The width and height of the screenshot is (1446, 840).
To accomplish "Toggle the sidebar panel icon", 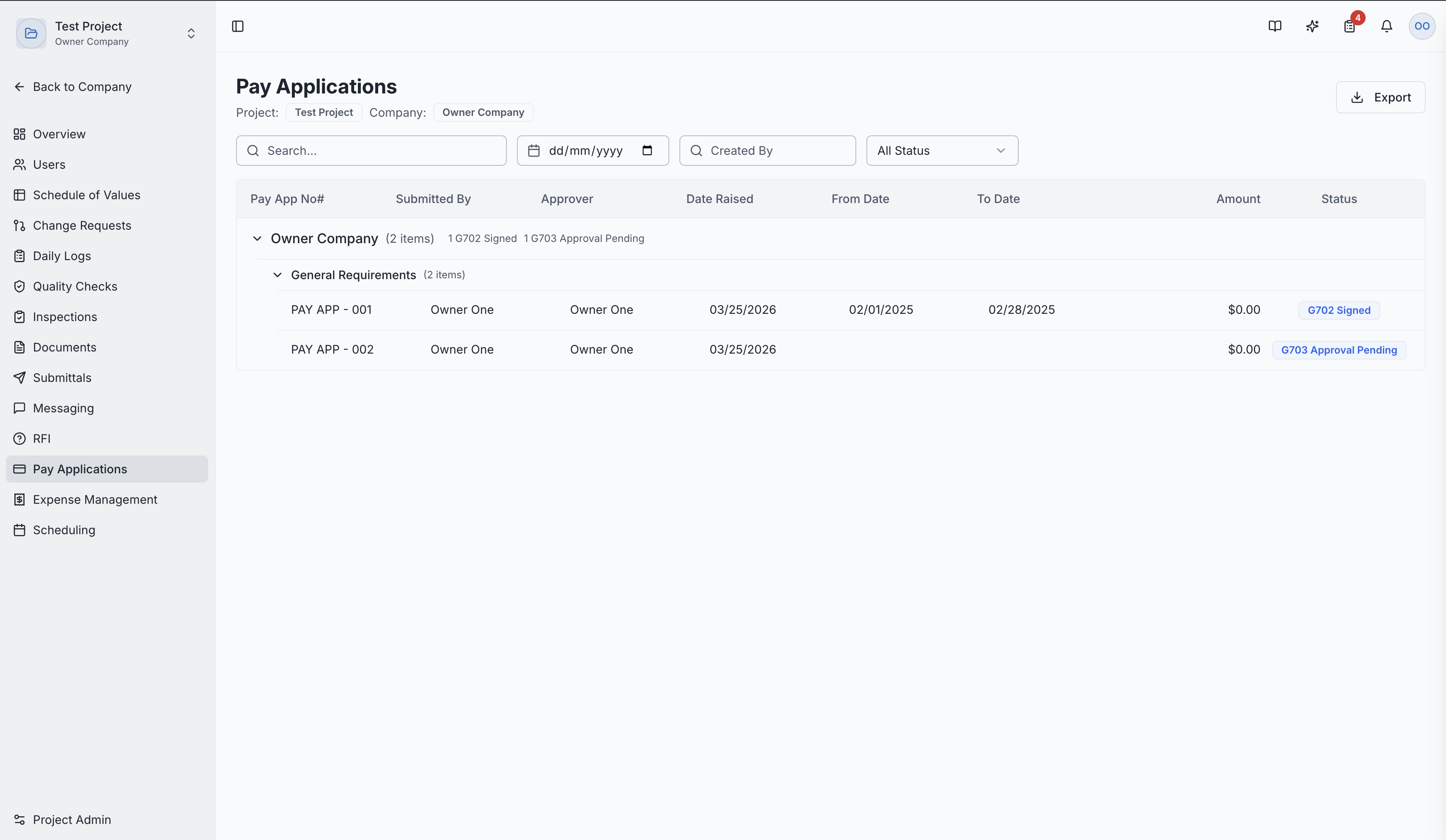I will click(238, 26).
